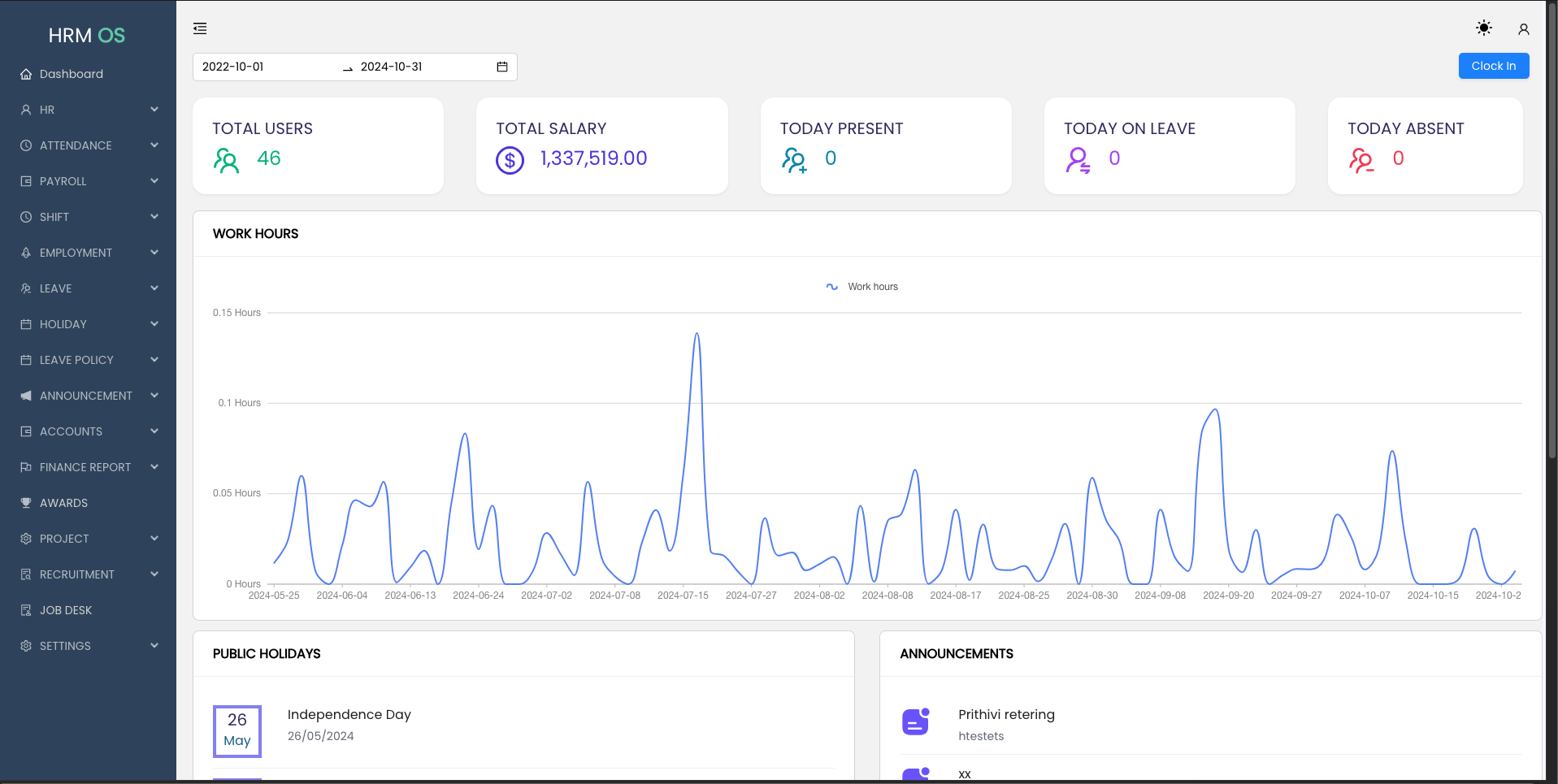Click the Prithivi retering announcement icon
The image size is (1558, 784).
(x=915, y=721)
